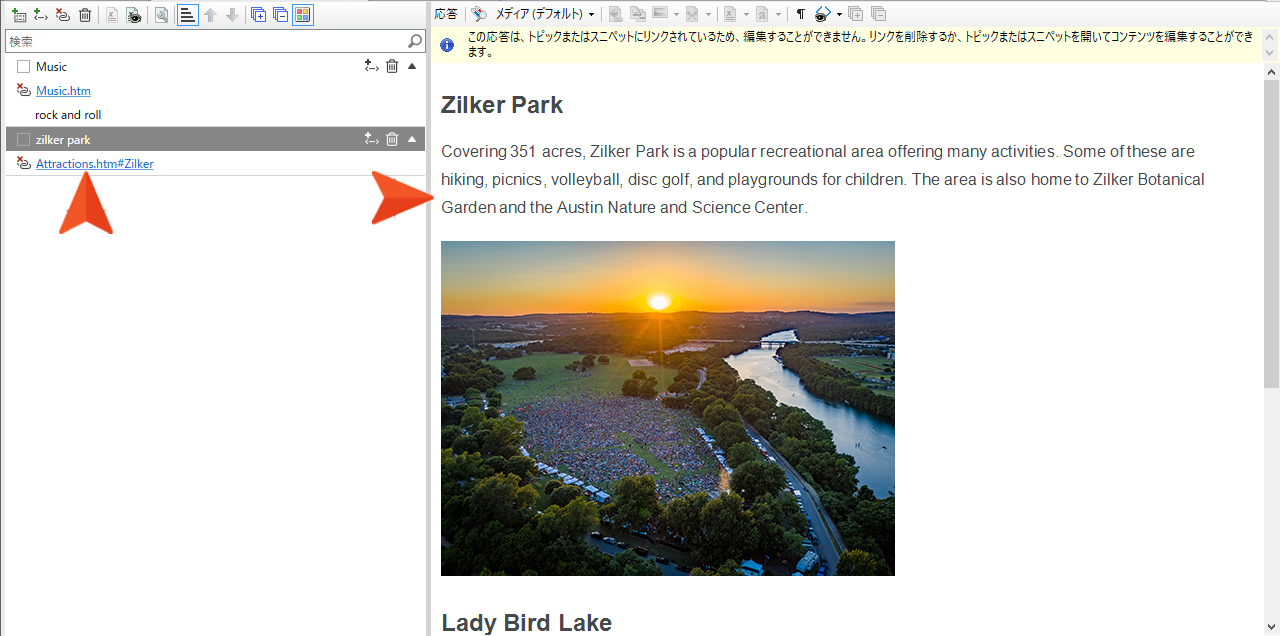Image resolution: width=1280 pixels, height=636 pixels.
Task: Click the trash delete icon in toolbar
Action: point(85,15)
